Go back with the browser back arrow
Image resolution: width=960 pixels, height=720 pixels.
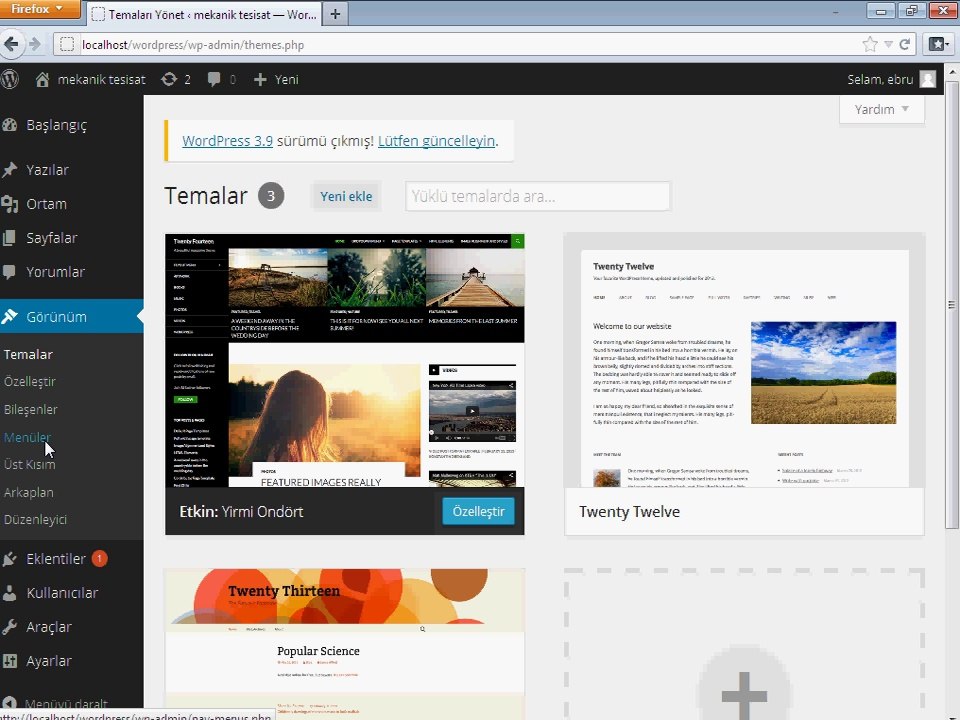pyautogui.click(x=11, y=44)
